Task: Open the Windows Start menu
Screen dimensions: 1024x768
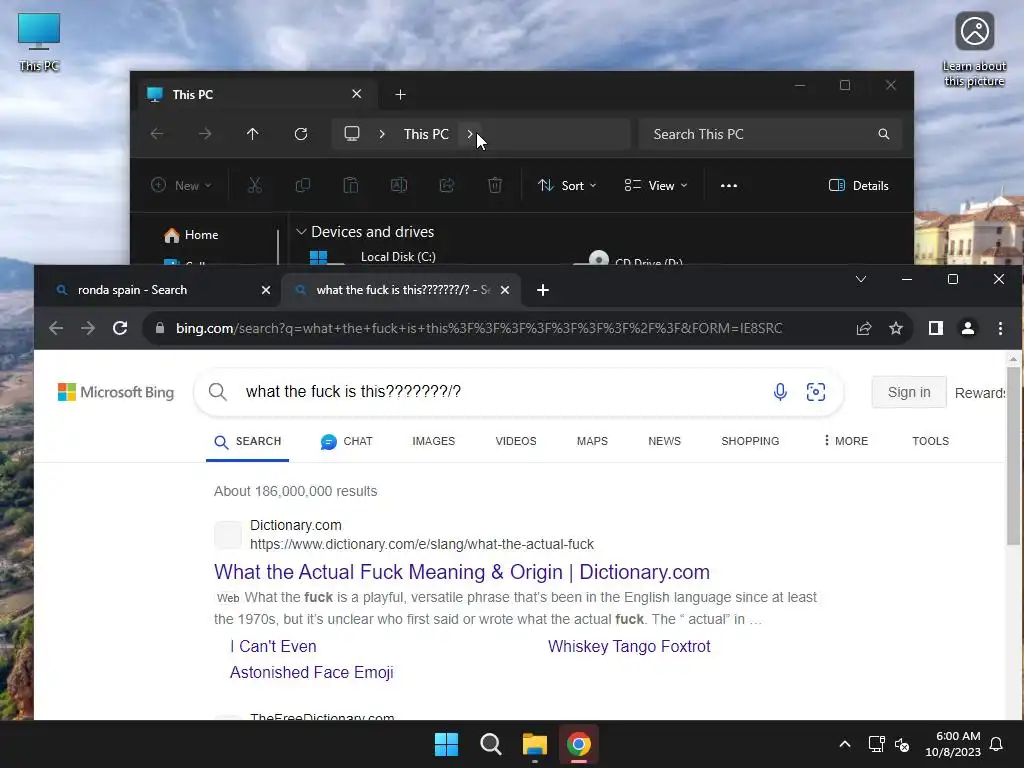Action: point(447,744)
